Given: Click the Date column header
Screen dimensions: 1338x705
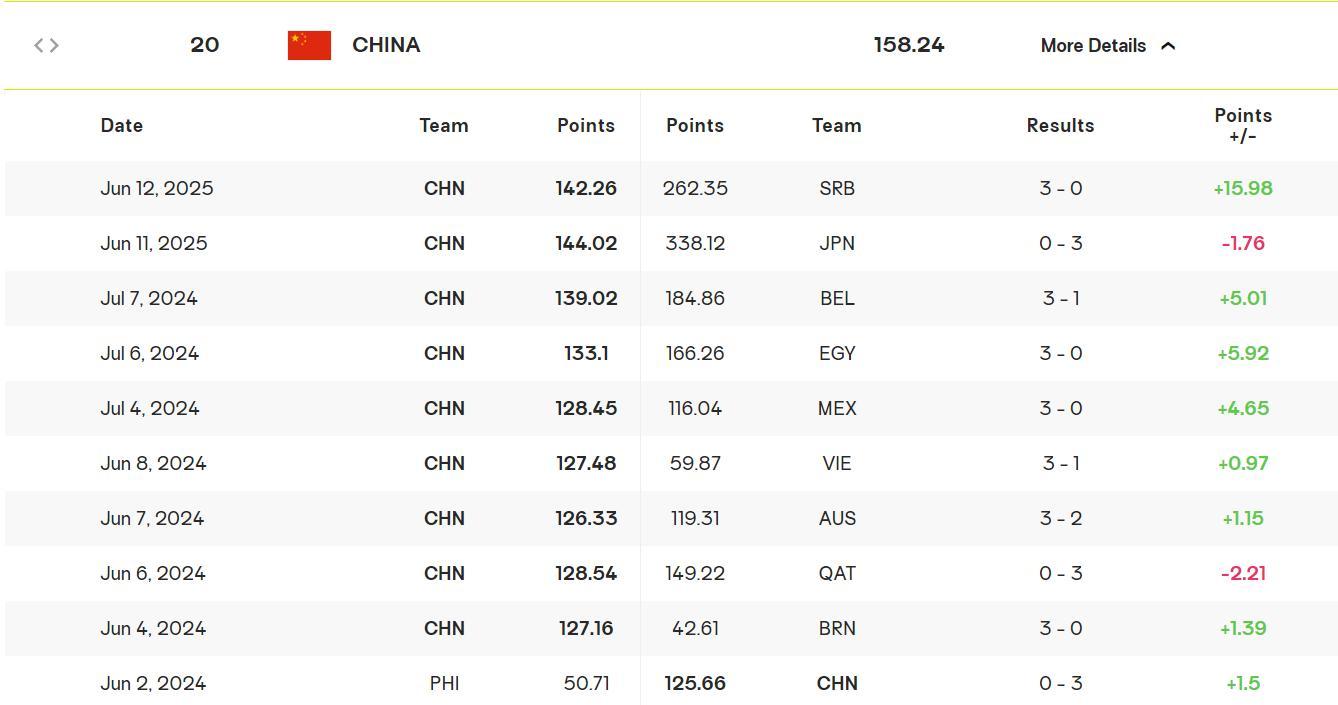Looking at the screenshot, I should tap(122, 125).
